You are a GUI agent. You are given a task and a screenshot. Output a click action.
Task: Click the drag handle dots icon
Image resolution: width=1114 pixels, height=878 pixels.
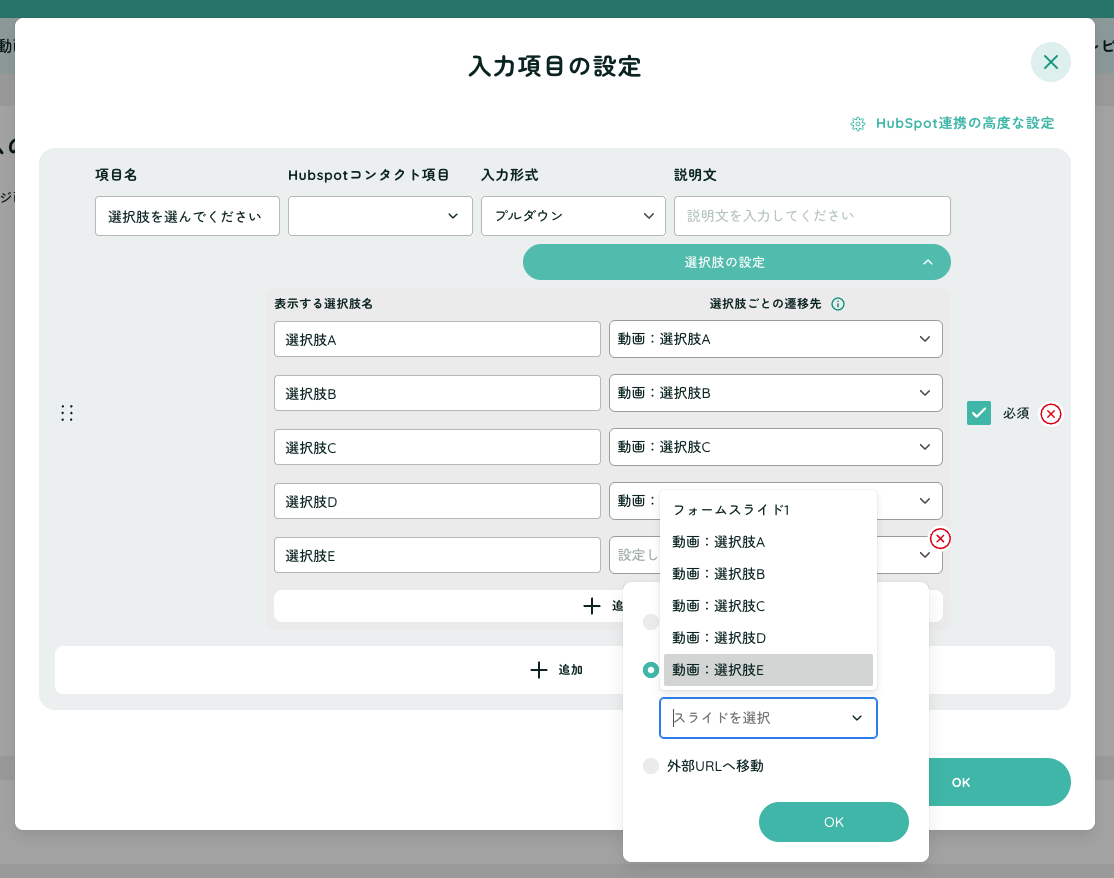point(67,413)
